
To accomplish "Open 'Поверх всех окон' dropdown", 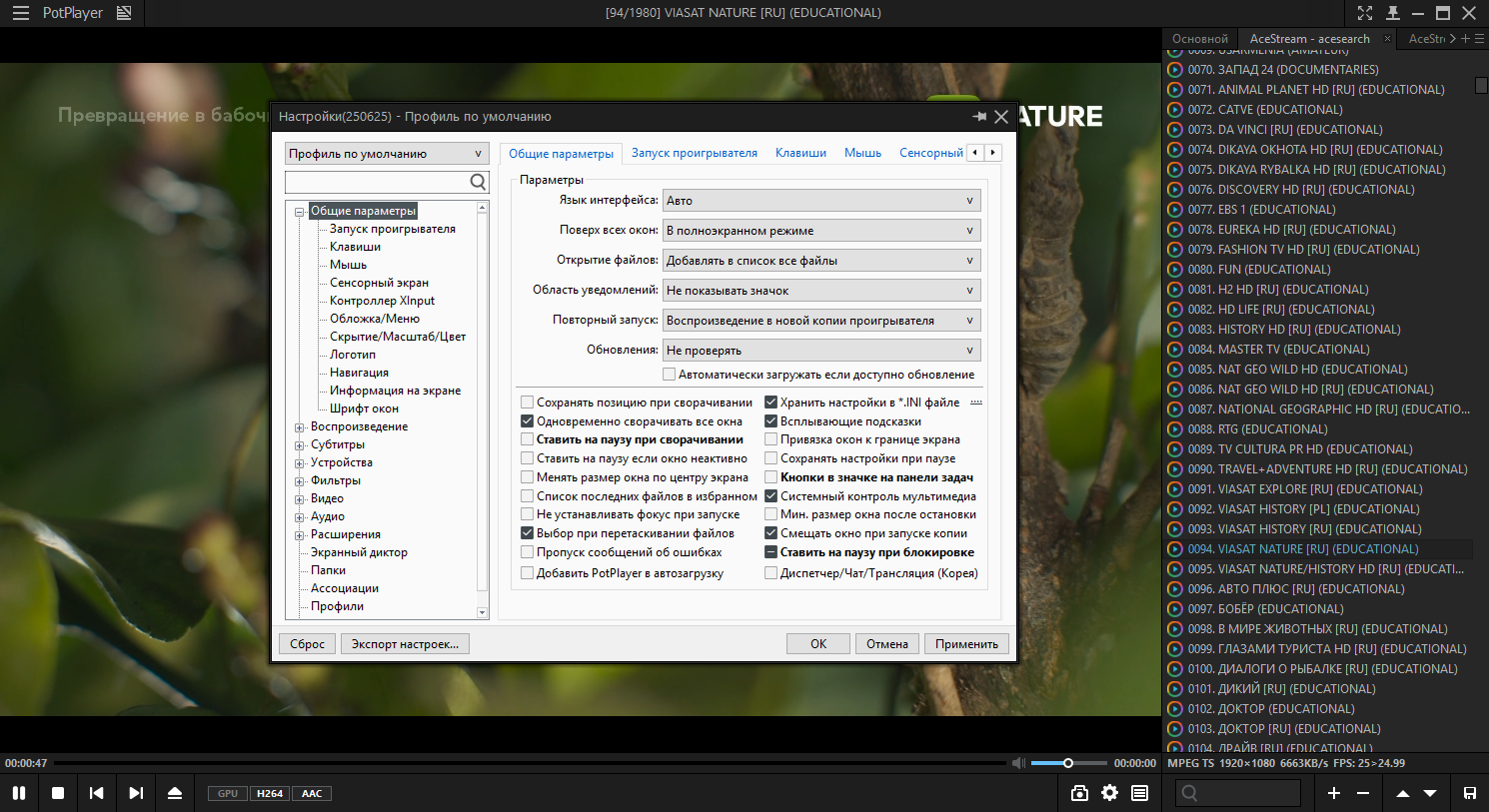I will click(x=821, y=231).
